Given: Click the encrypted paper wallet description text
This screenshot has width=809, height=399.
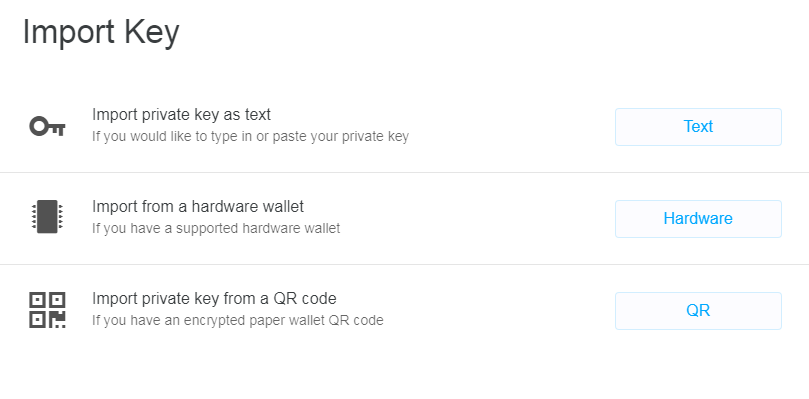Looking at the screenshot, I should tap(237, 320).
